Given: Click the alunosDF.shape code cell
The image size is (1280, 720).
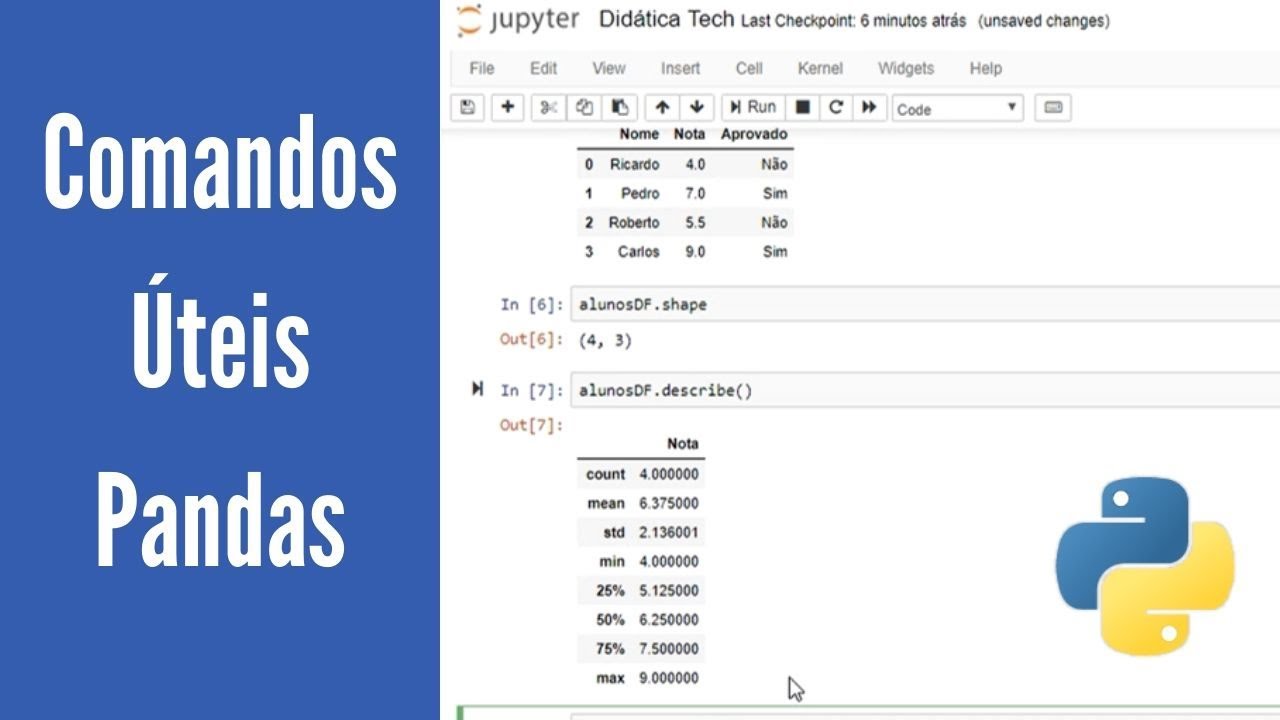Looking at the screenshot, I should (x=925, y=304).
